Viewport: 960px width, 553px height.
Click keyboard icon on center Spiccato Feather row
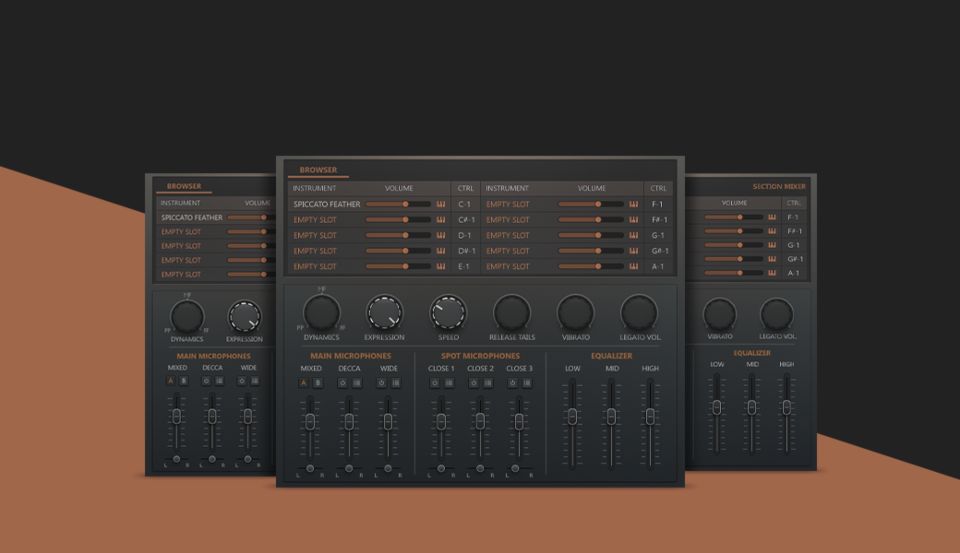coord(441,204)
